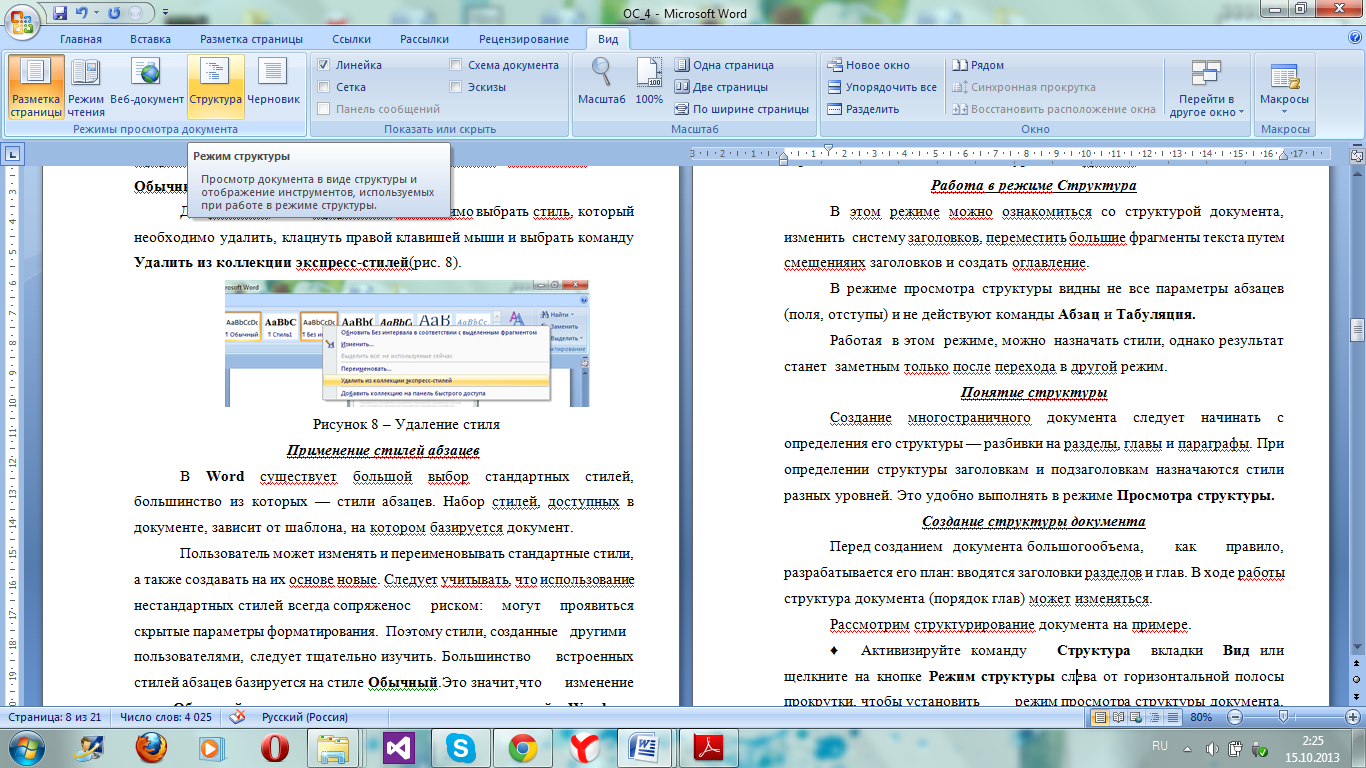Select Print Layout view icon in status bar
Viewport: 1366px width, 768px height.
pyautogui.click(x=1099, y=717)
